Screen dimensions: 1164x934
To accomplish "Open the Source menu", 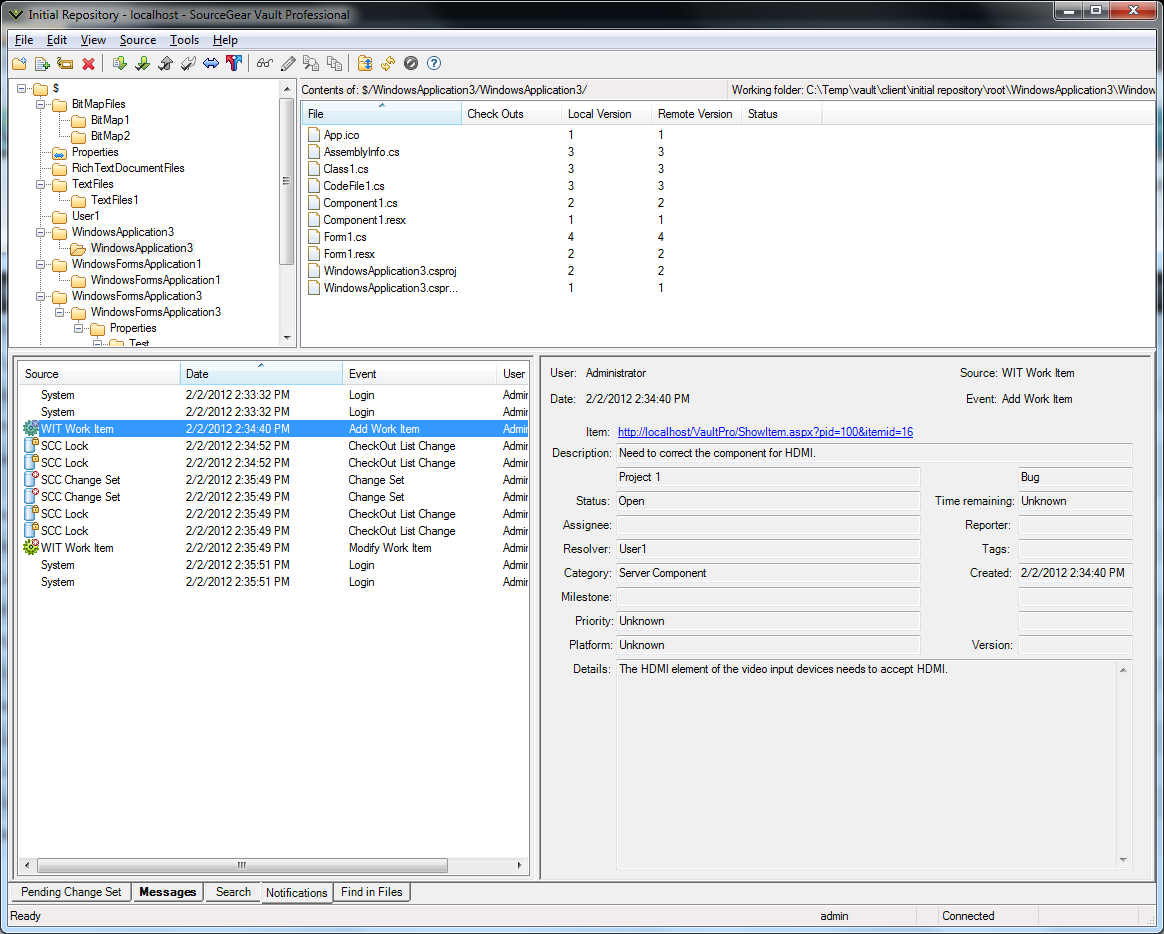I will (x=137, y=40).
